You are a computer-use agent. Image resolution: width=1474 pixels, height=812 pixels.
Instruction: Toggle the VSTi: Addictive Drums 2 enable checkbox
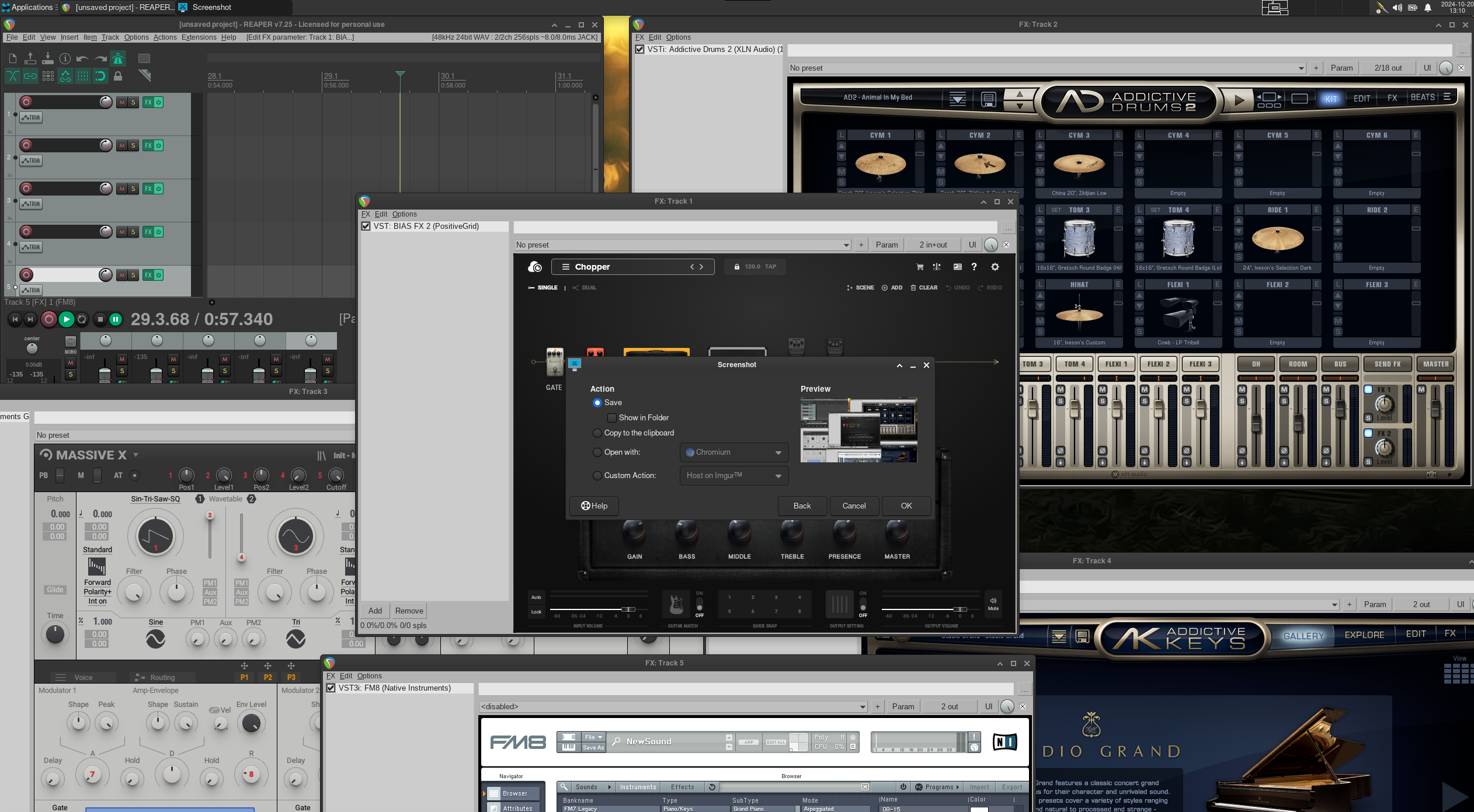[x=639, y=50]
